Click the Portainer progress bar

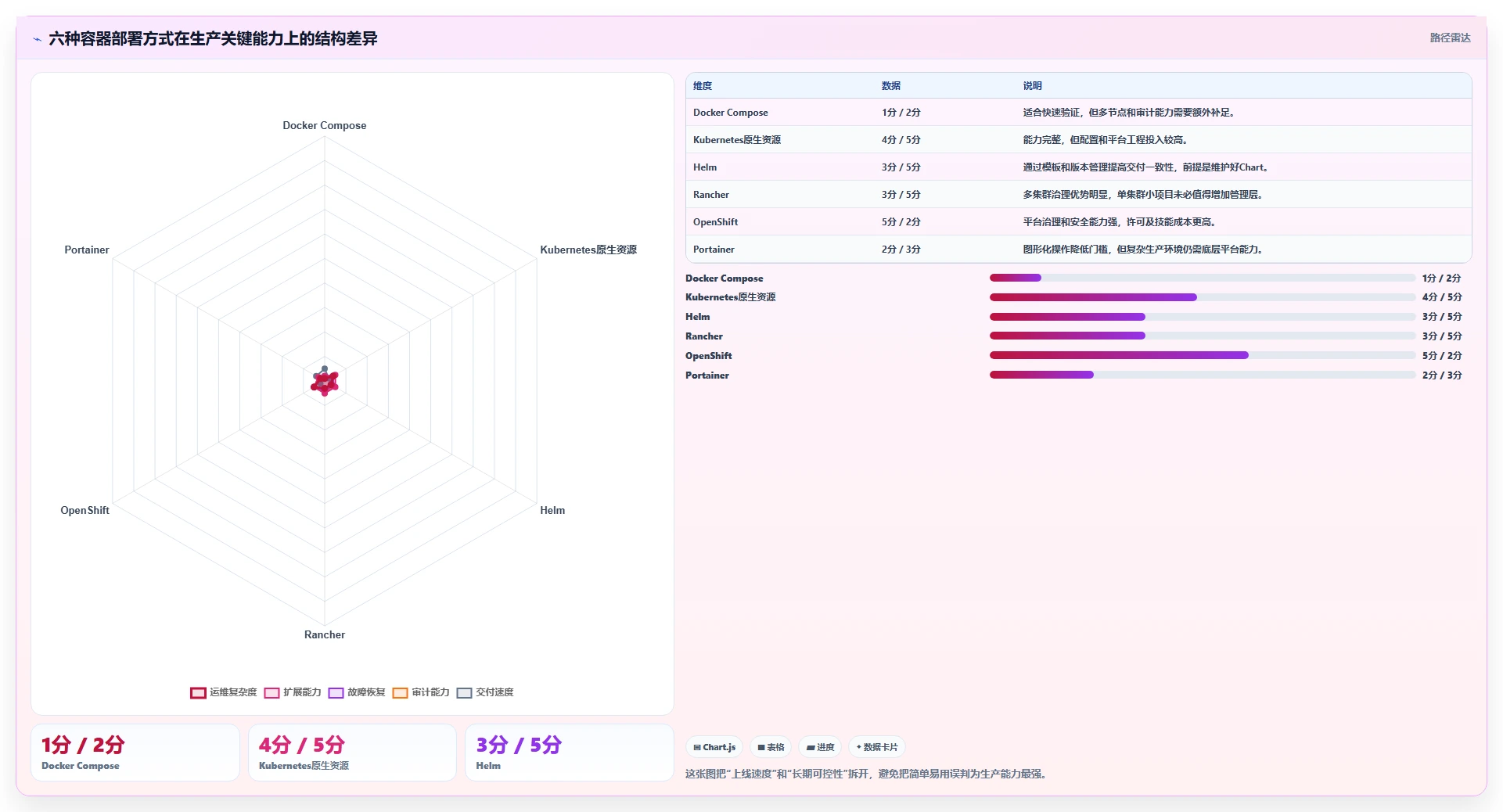click(x=1203, y=375)
